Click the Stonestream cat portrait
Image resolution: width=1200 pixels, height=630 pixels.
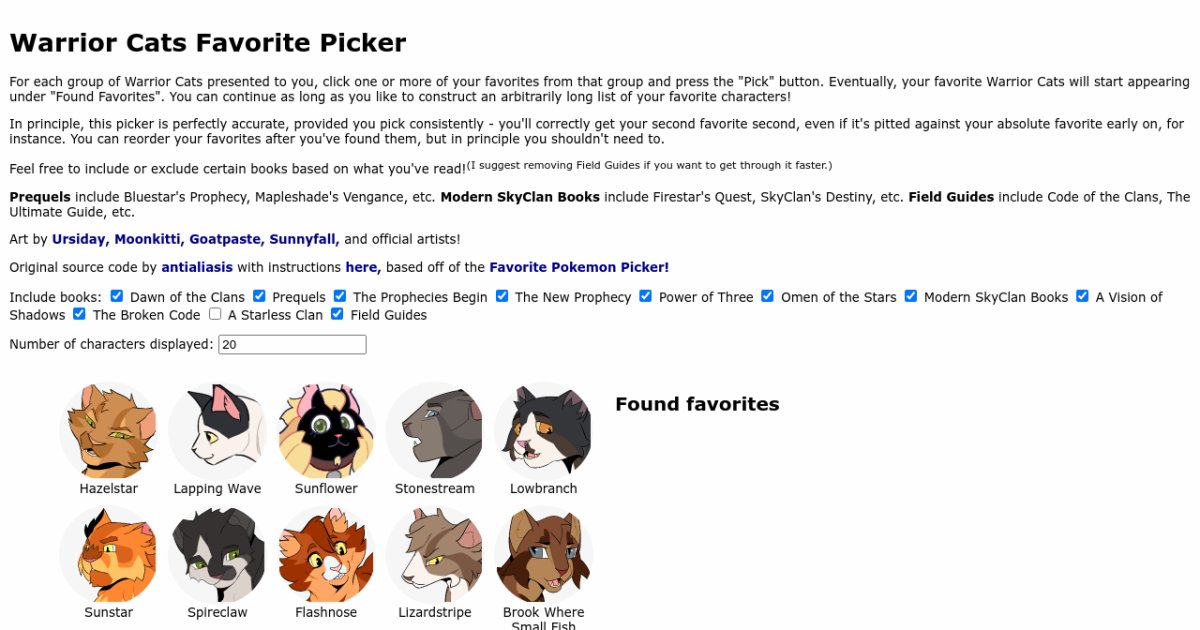click(434, 431)
